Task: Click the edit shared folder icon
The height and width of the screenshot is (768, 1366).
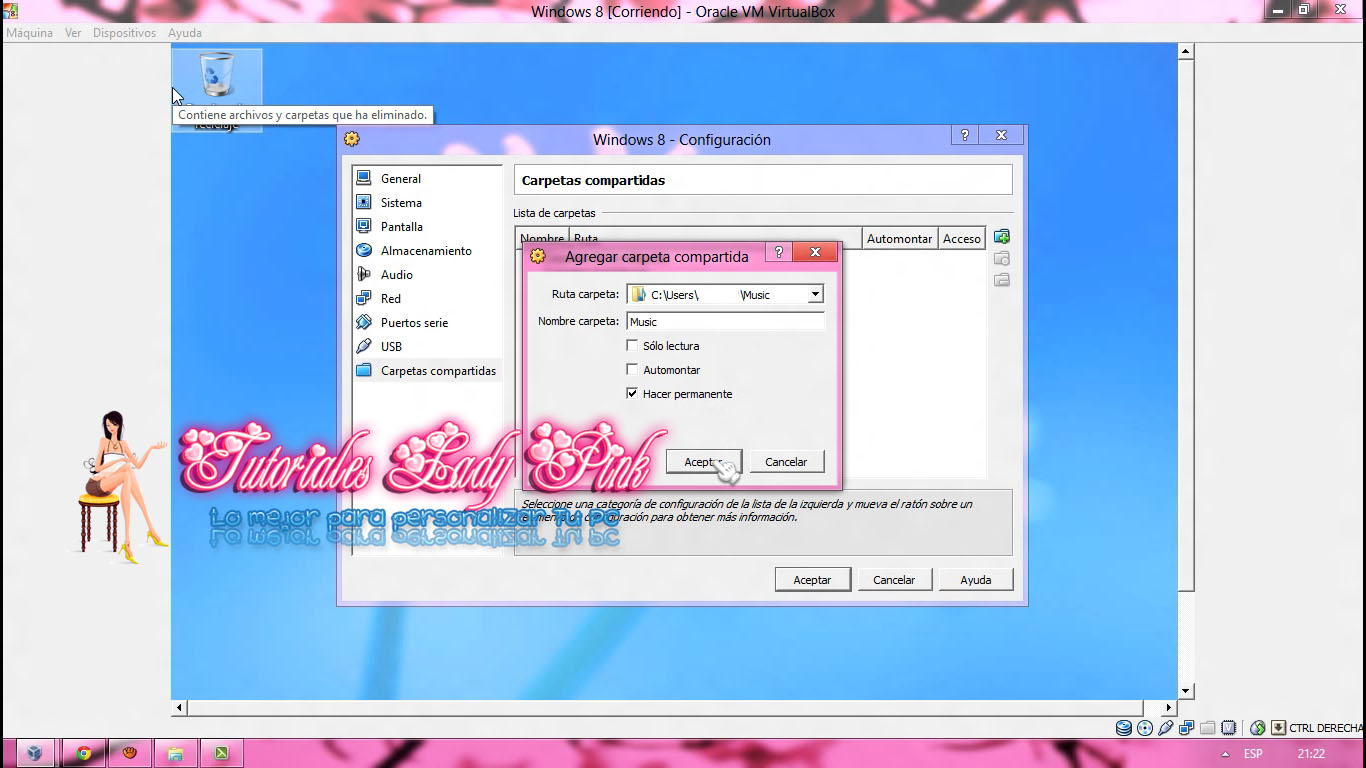Action: (x=1001, y=259)
